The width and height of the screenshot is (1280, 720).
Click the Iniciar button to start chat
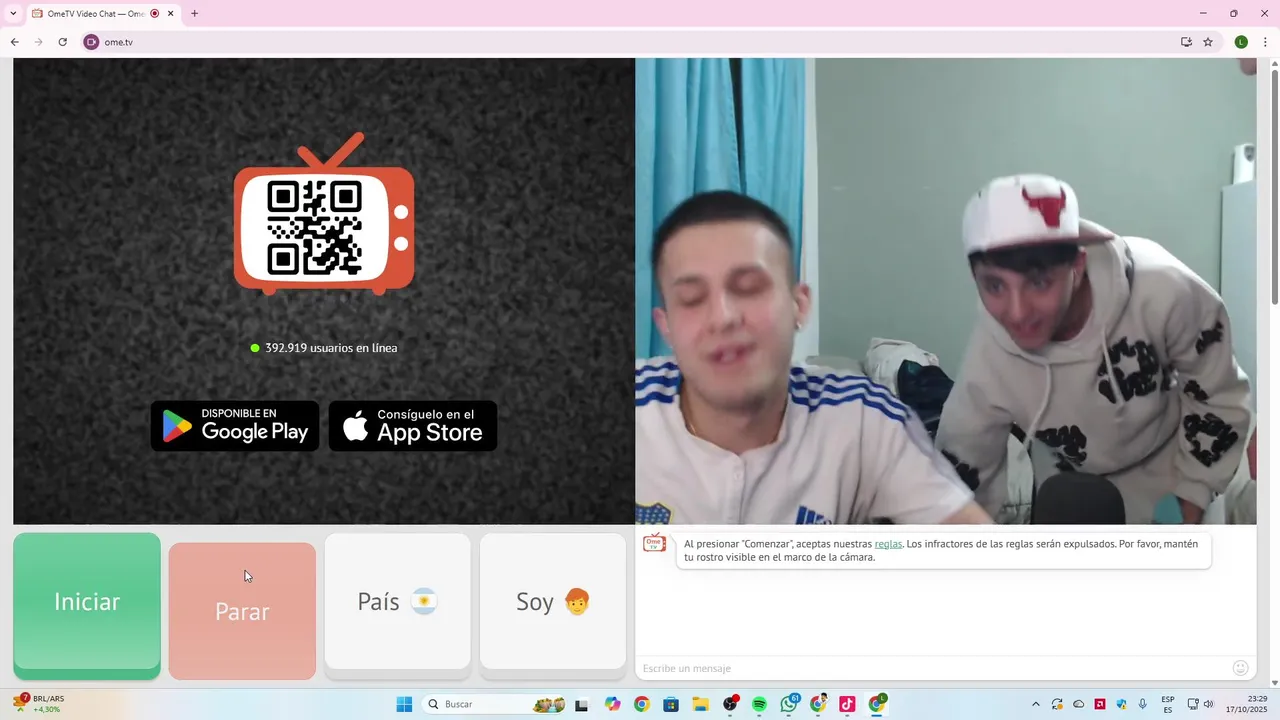click(87, 605)
